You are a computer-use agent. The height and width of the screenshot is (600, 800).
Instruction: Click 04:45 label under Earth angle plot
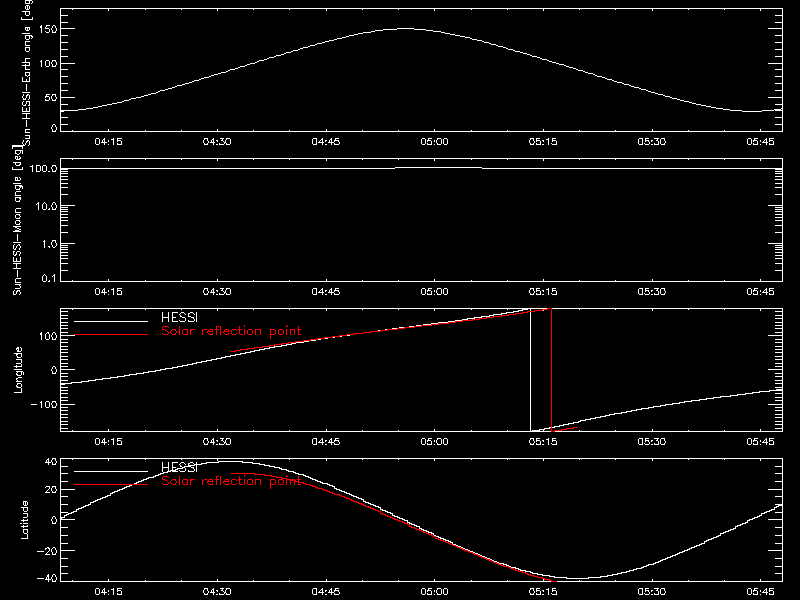pyautogui.click(x=326, y=142)
